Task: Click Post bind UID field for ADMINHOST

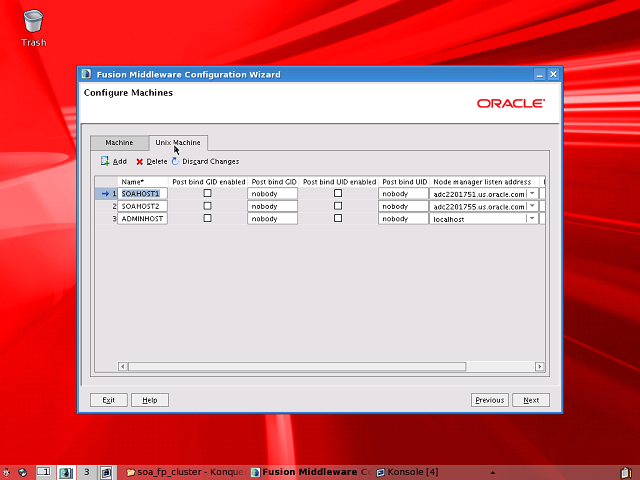Action: [403, 218]
